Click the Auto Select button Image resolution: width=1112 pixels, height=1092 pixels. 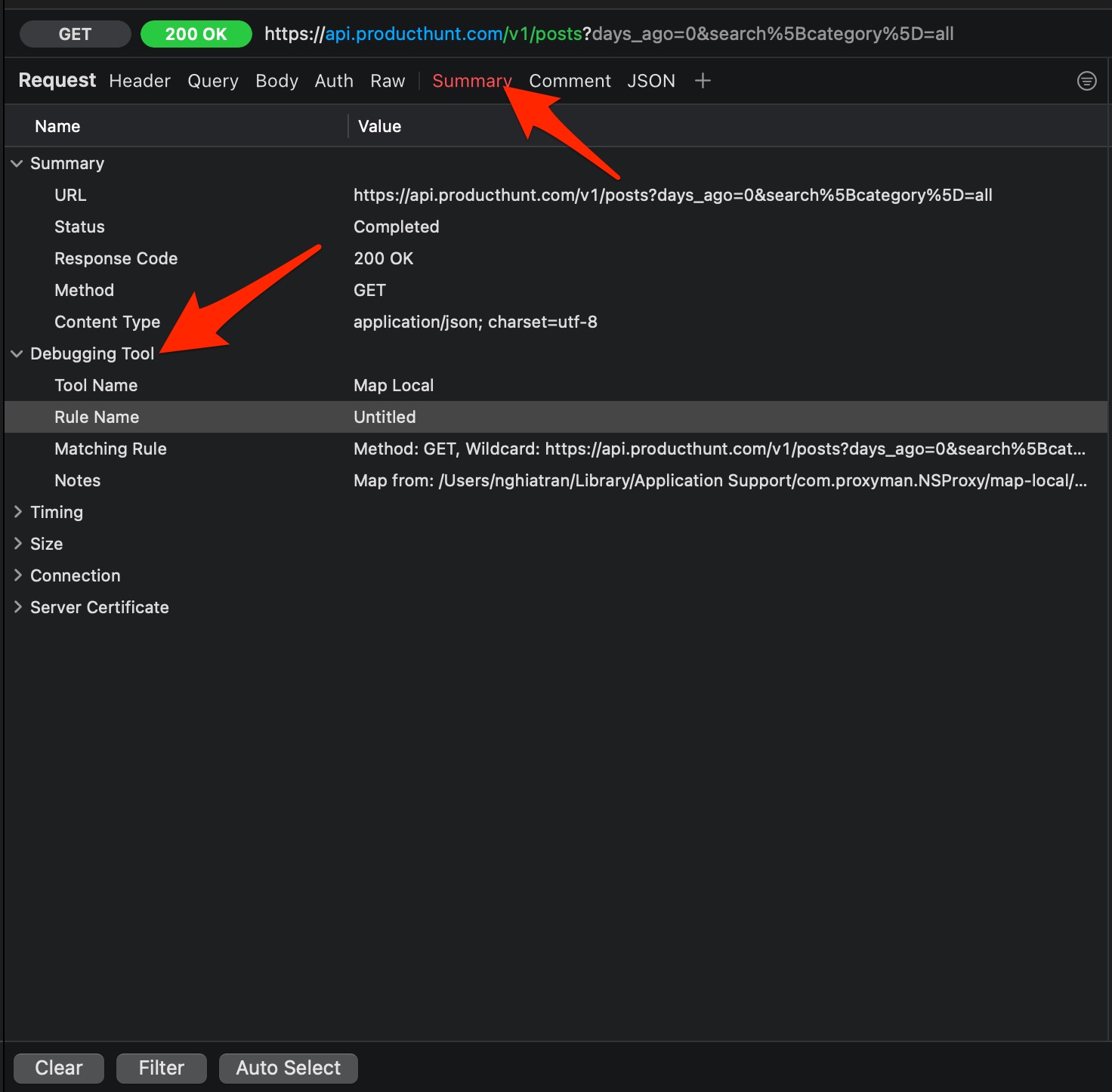tap(289, 1068)
